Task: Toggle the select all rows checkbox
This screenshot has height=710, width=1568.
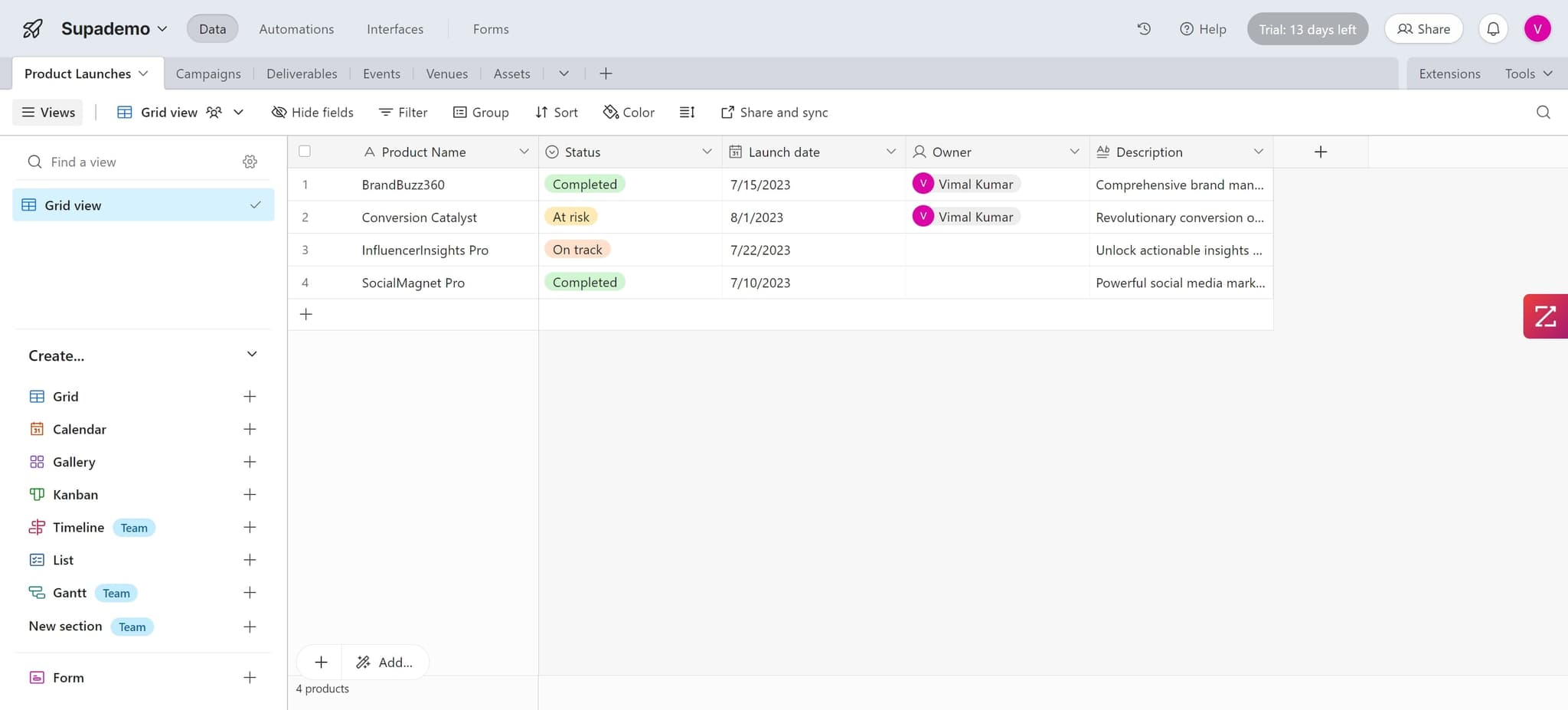Action: click(305, 152)
